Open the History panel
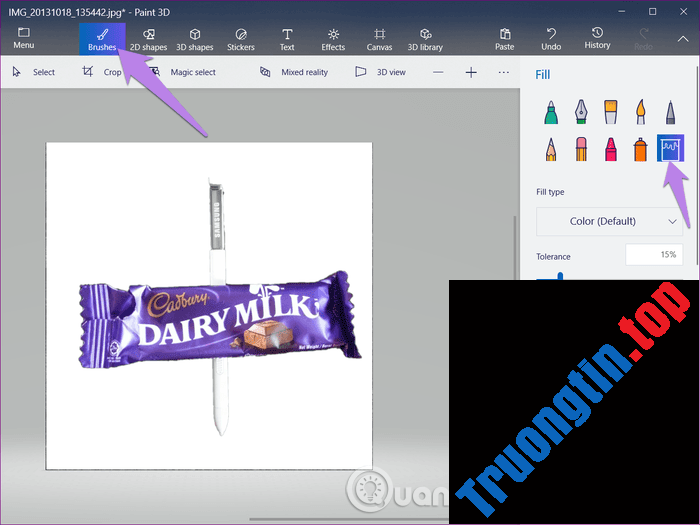 pyautogui.click(x=597, y=38)
